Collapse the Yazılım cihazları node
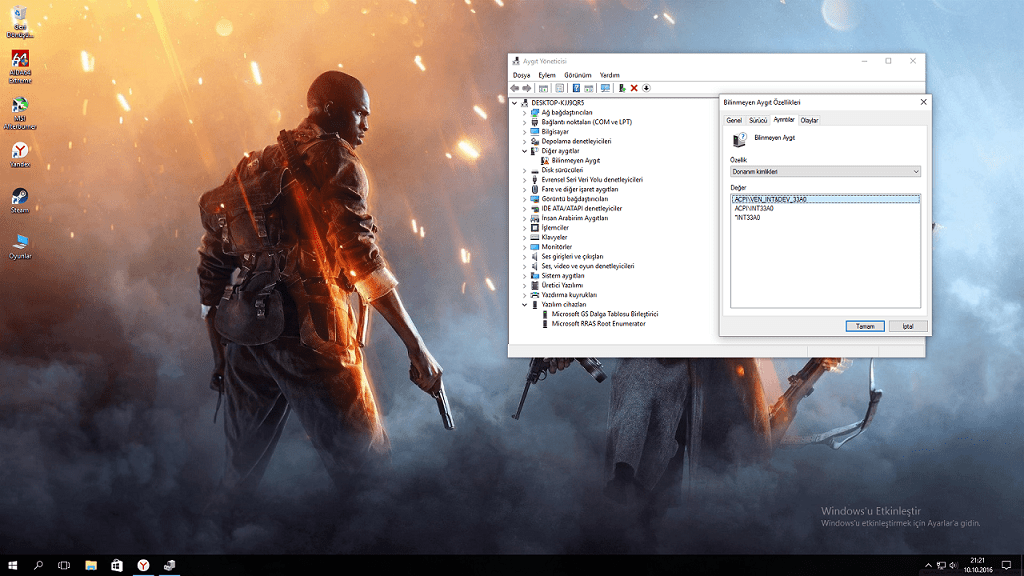Viewport: 1024px width, 576px height. [524, 304]
